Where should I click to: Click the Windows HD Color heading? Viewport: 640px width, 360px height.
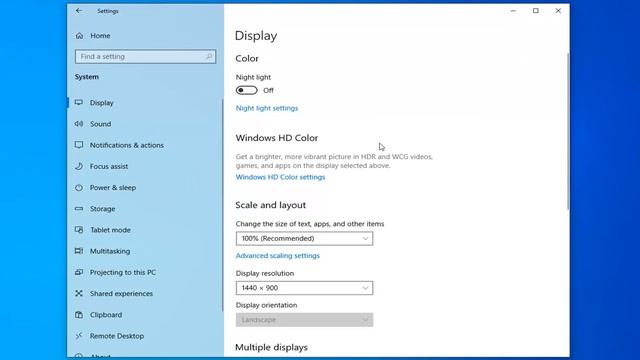(277, 138)
